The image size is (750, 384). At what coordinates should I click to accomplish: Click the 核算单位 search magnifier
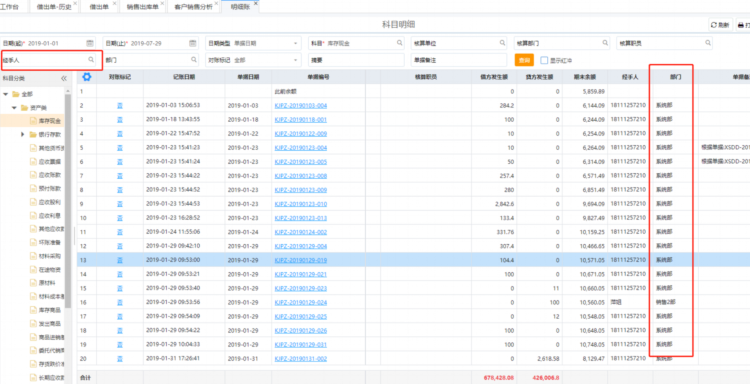tap(502, 43)
